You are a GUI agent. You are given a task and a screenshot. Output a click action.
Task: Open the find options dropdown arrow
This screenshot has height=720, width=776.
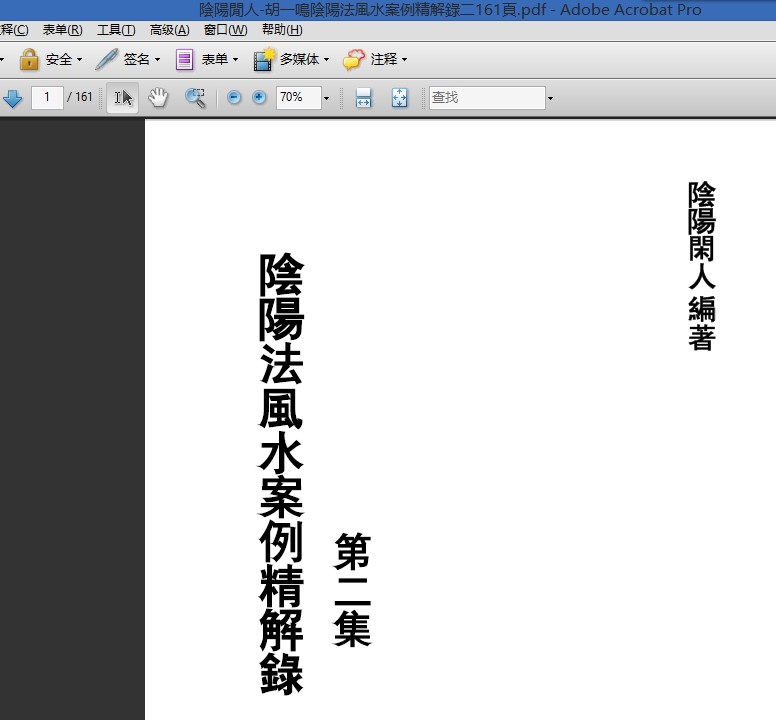[x=550, y=98]
